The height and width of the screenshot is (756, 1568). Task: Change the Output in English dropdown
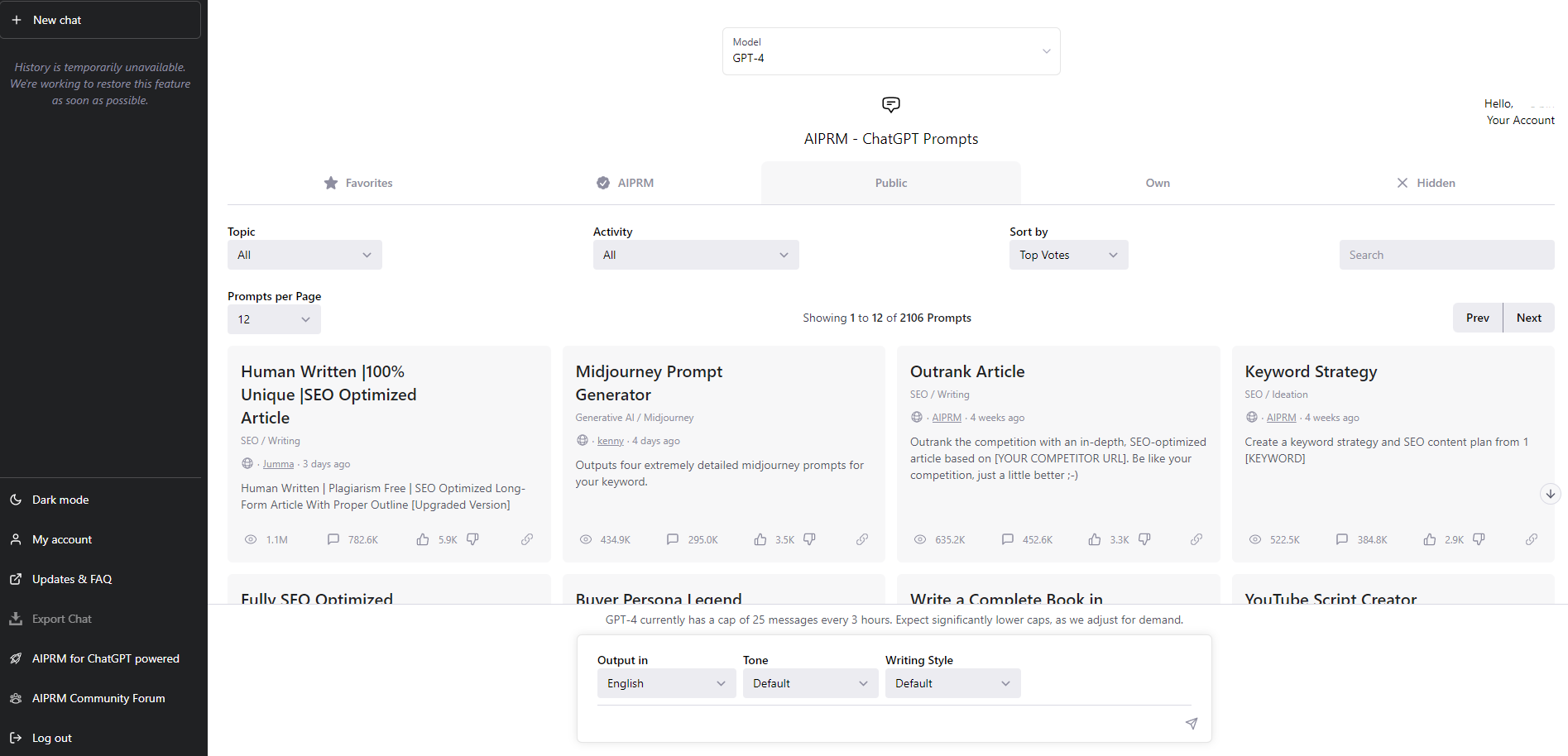point(666,683)
